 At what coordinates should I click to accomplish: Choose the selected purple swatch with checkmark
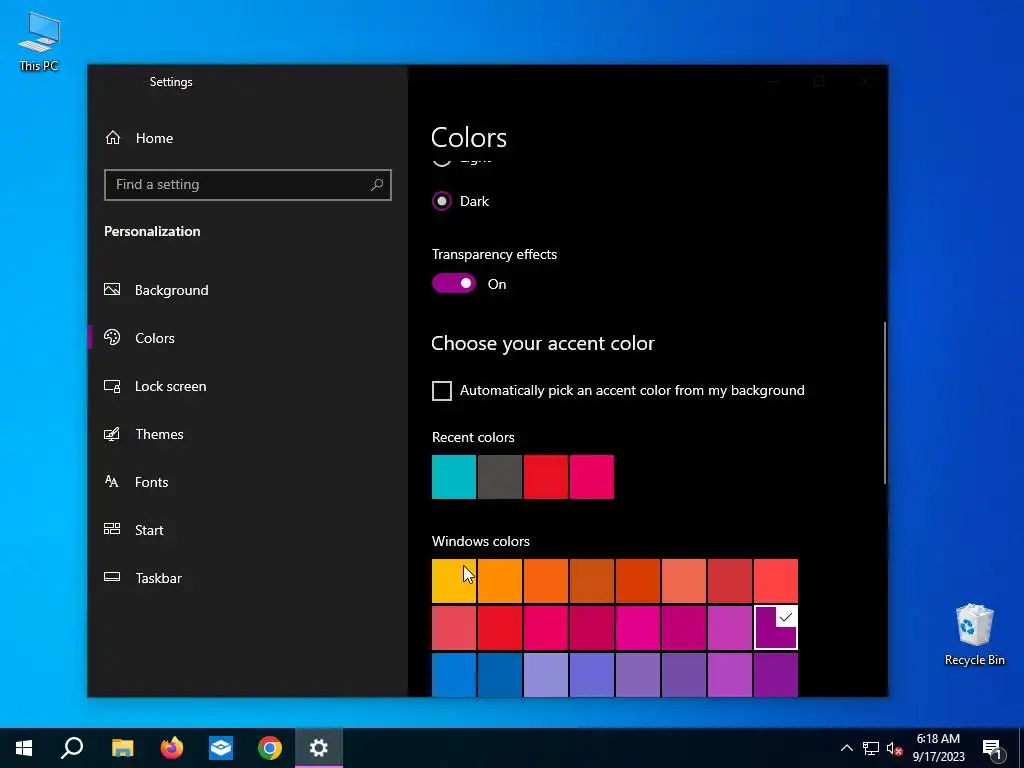pyautogui.click(x=776, y=628)
